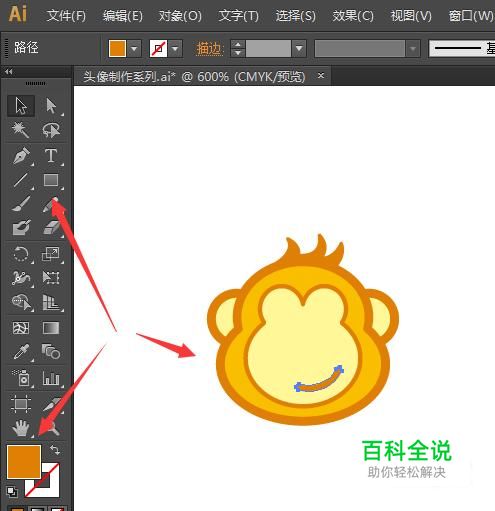Open the 文件(F) menu
The height and width of the screenshot is (511, 495).
pyautogui.click(x=66, y=15)
